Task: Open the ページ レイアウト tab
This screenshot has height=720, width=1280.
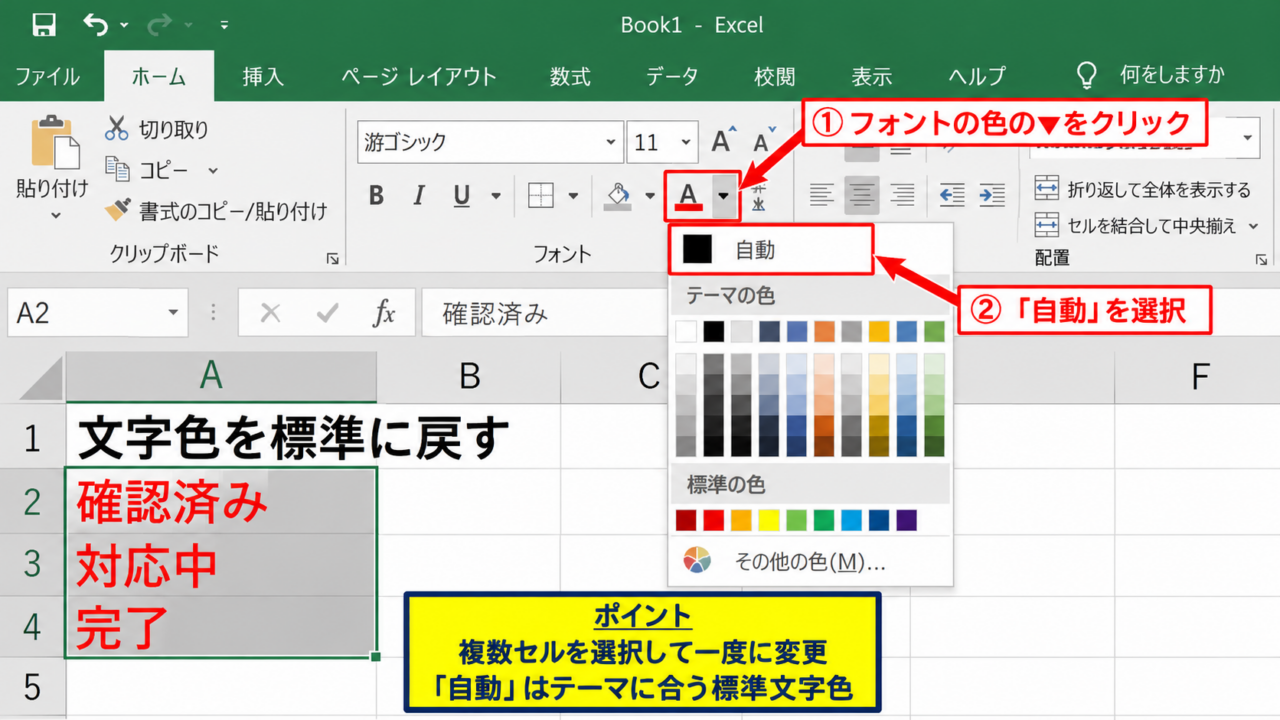Action: click(x=419, y=76)
